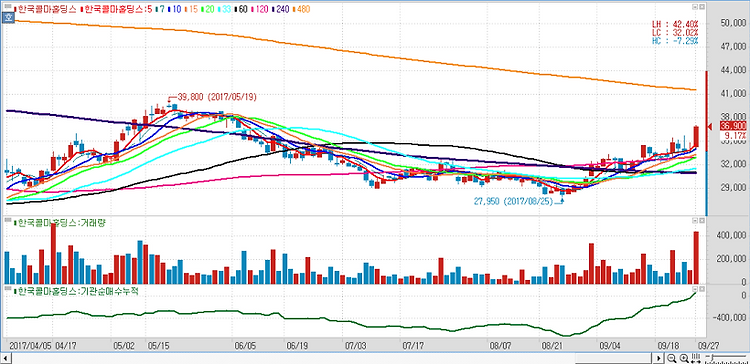Click the 27,950 (2017/08/25) low annotation
This screenshot has width=750, height=364.
pos(513,202)
